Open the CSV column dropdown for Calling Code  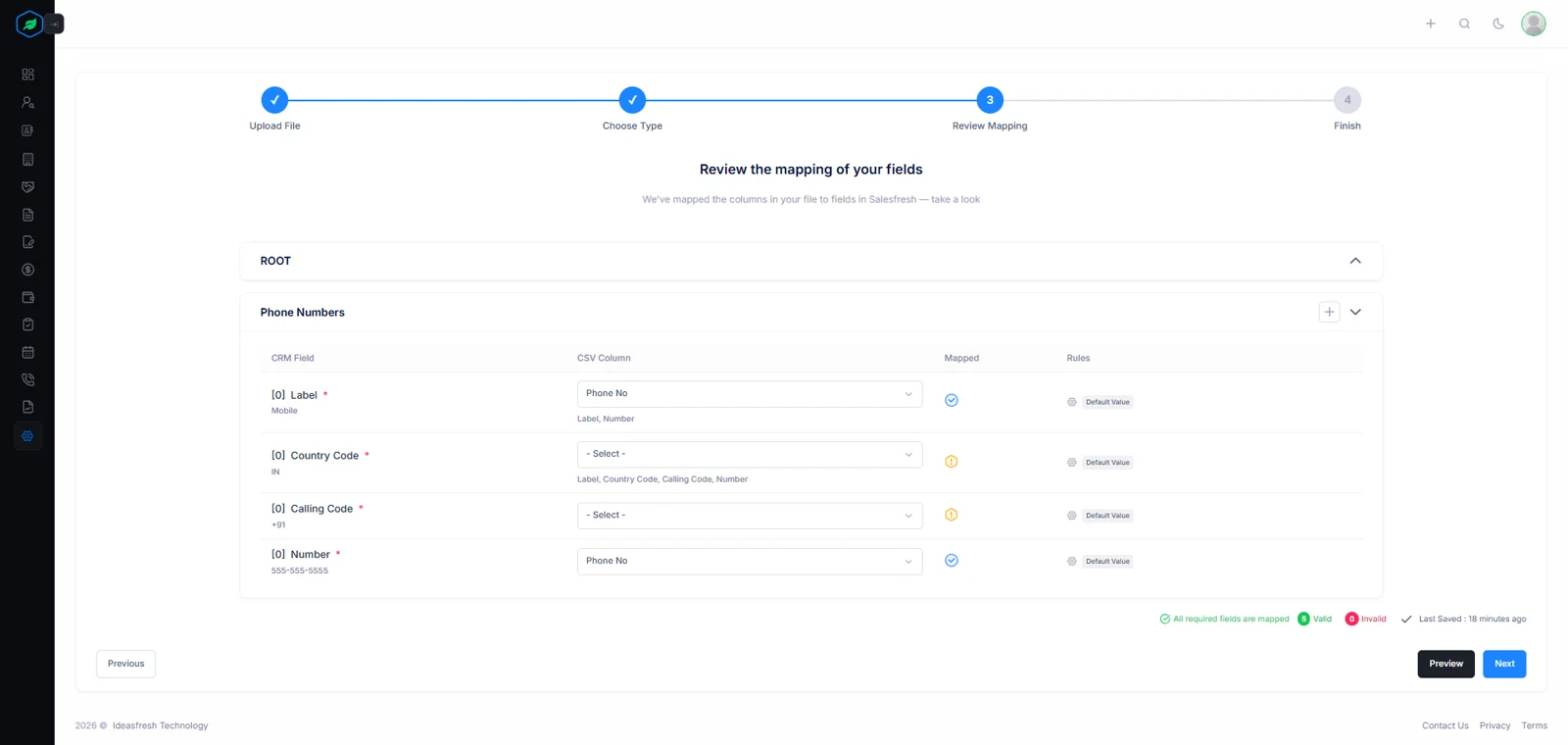pyautogui.click(x=750, y=516)
